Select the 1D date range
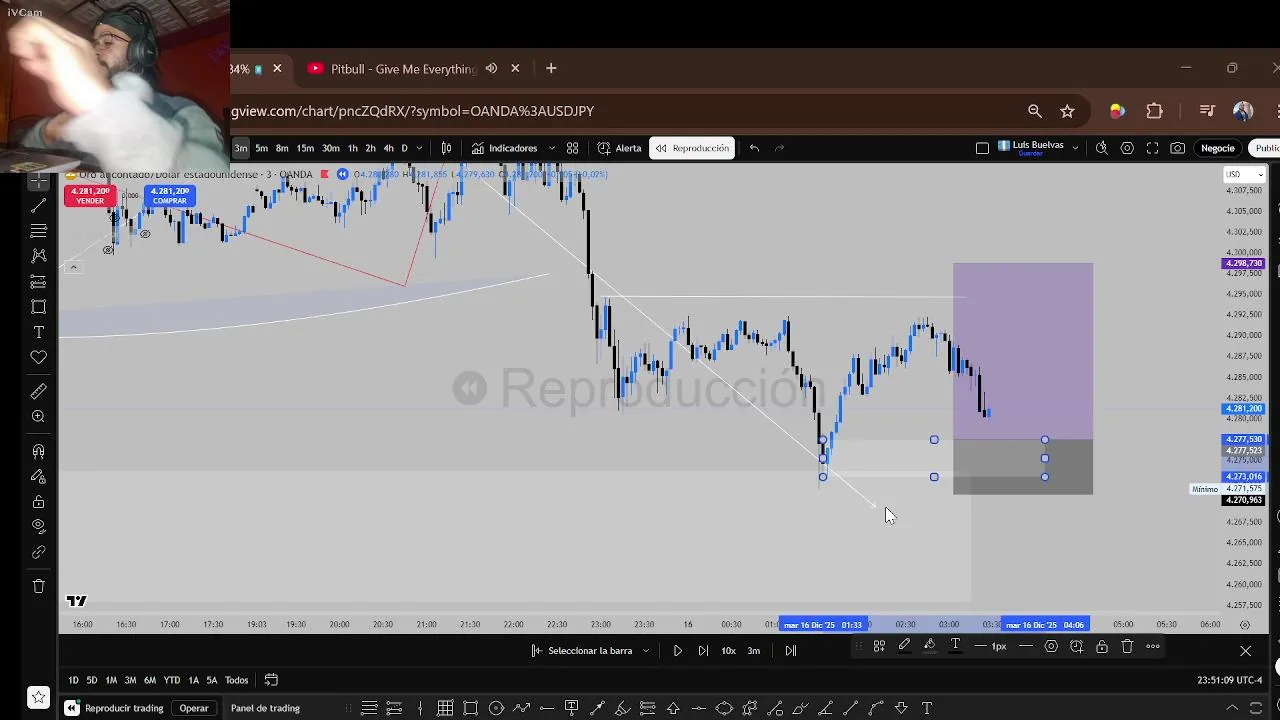The height and width of the screenshot is (720, 1280). click(x=73, y=680)
